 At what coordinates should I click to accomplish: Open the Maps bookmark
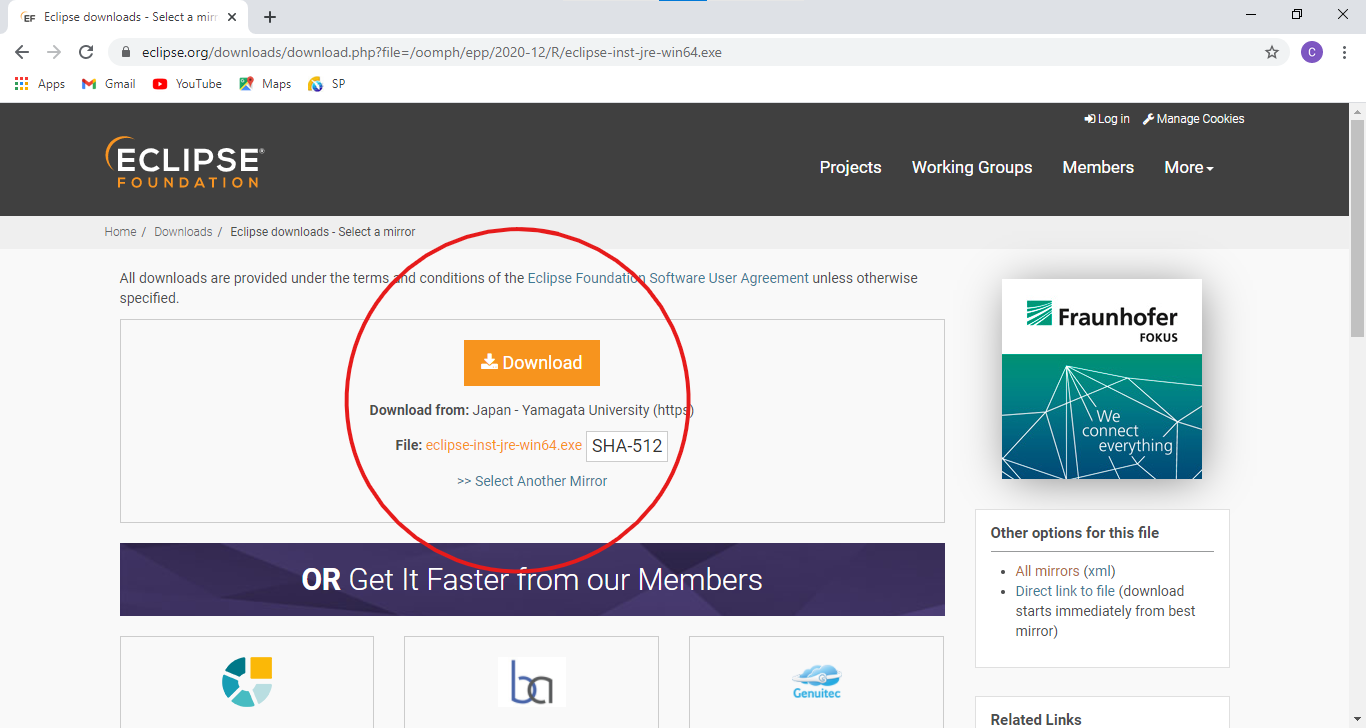coord(265,84)
